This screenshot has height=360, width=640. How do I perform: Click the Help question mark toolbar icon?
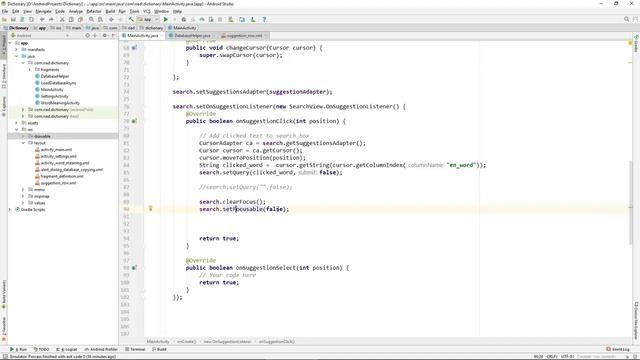pyautogui.click(x=264, y=19)
